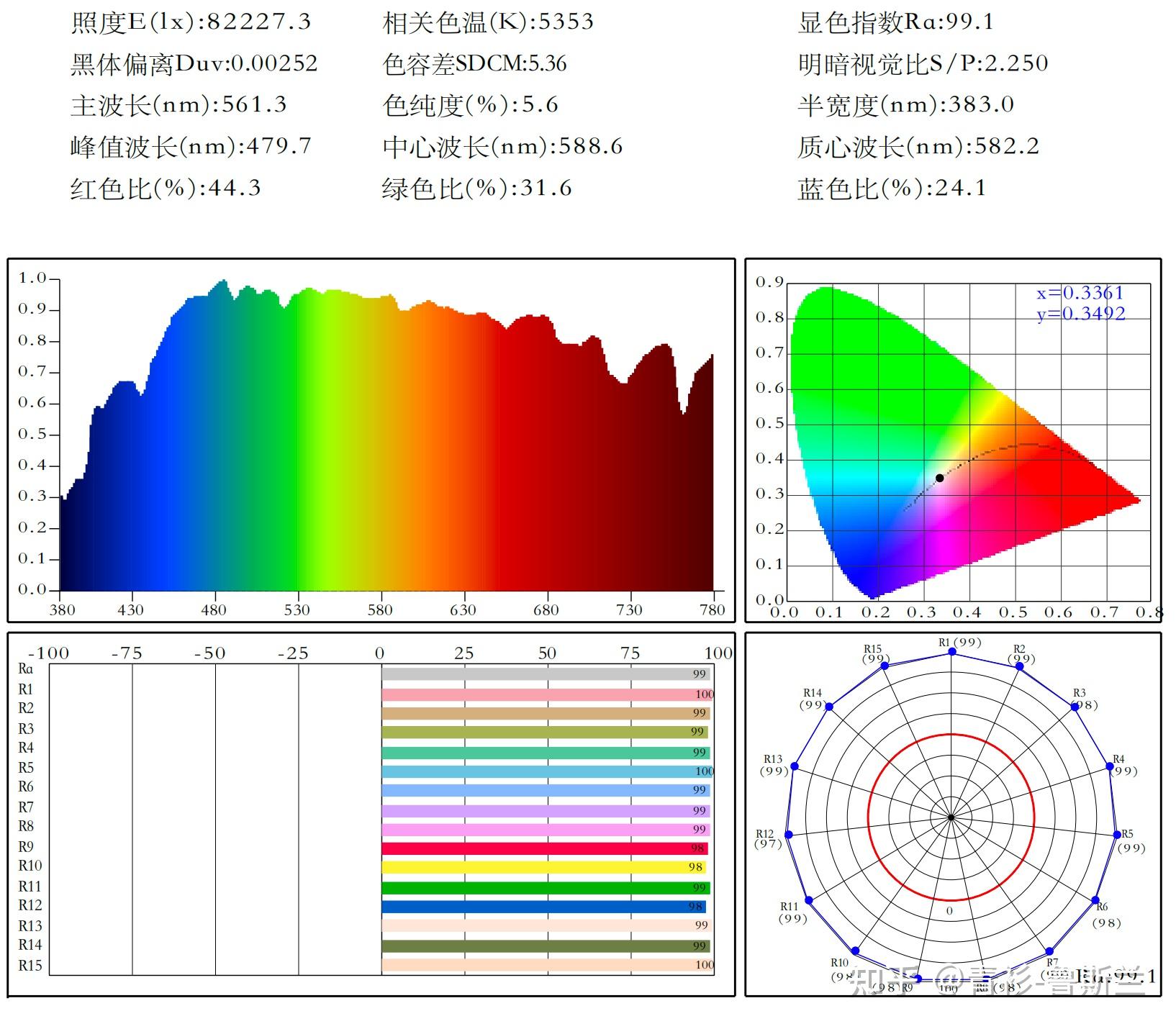Select the 色容差SDCM:5.36 value
1176x1029 pixels.
point(475,64)
